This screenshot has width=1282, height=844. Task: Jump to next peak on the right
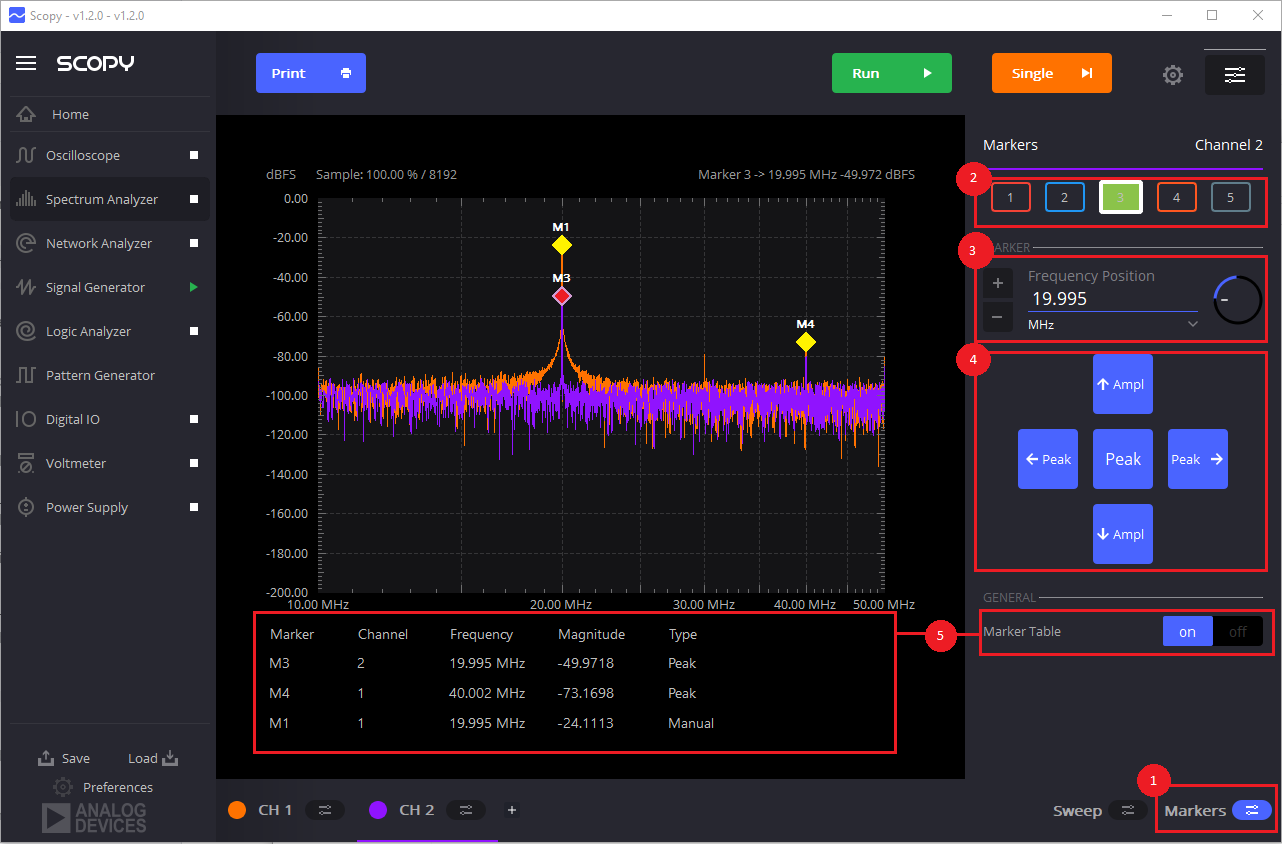coord(1198,459)
